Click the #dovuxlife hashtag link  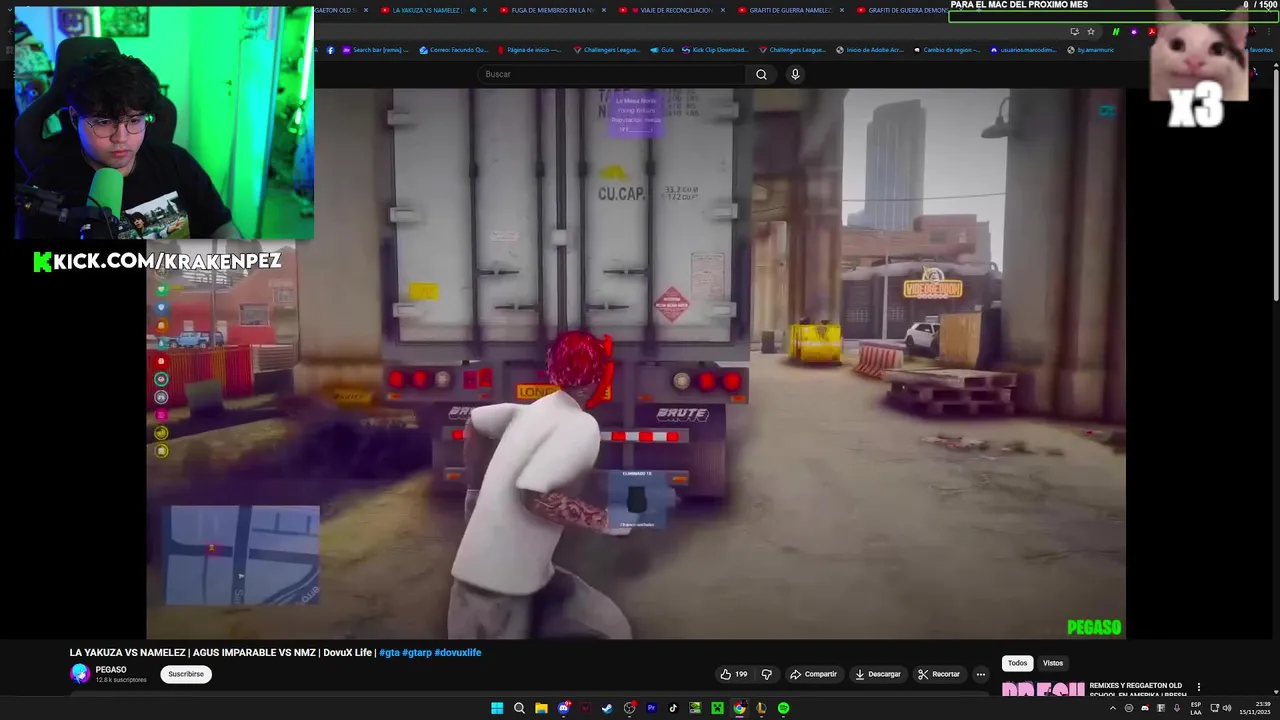click(x=458, y=653)
